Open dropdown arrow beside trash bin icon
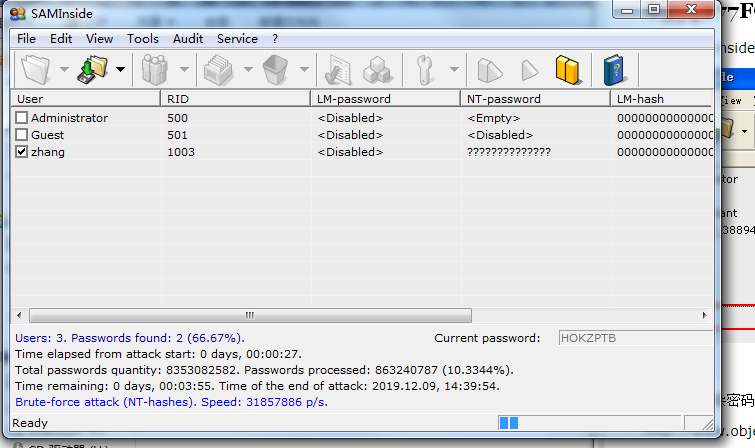This screenshot has height=448, width=755. [304, 69]
